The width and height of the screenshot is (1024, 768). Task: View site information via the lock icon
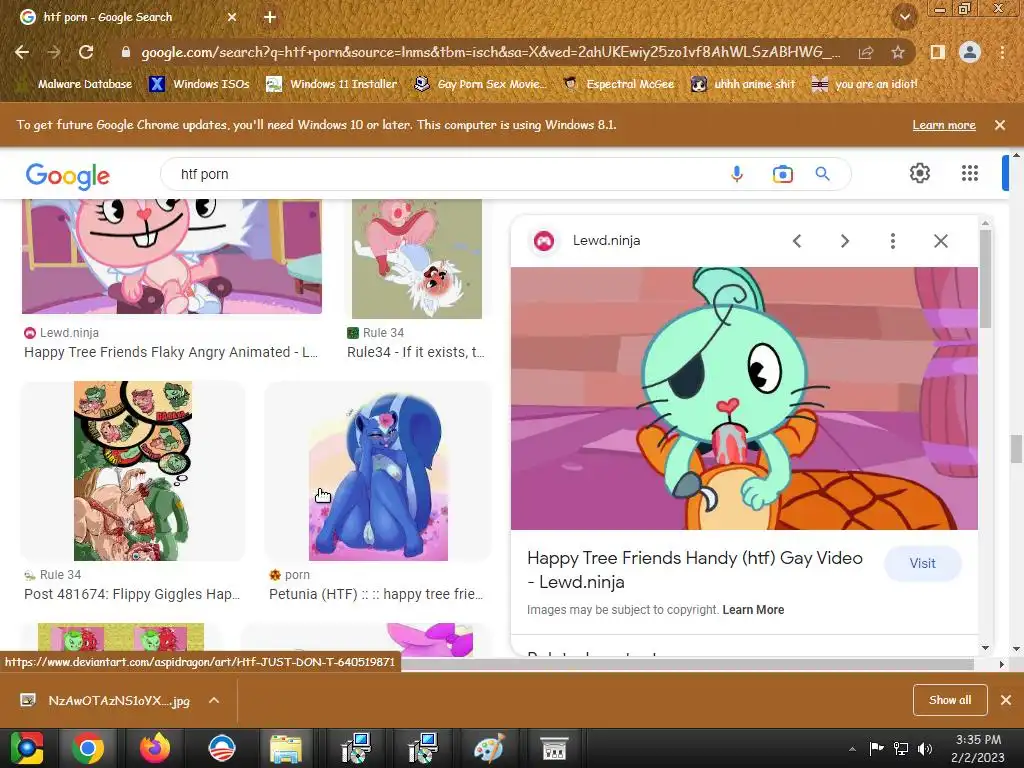126,52
